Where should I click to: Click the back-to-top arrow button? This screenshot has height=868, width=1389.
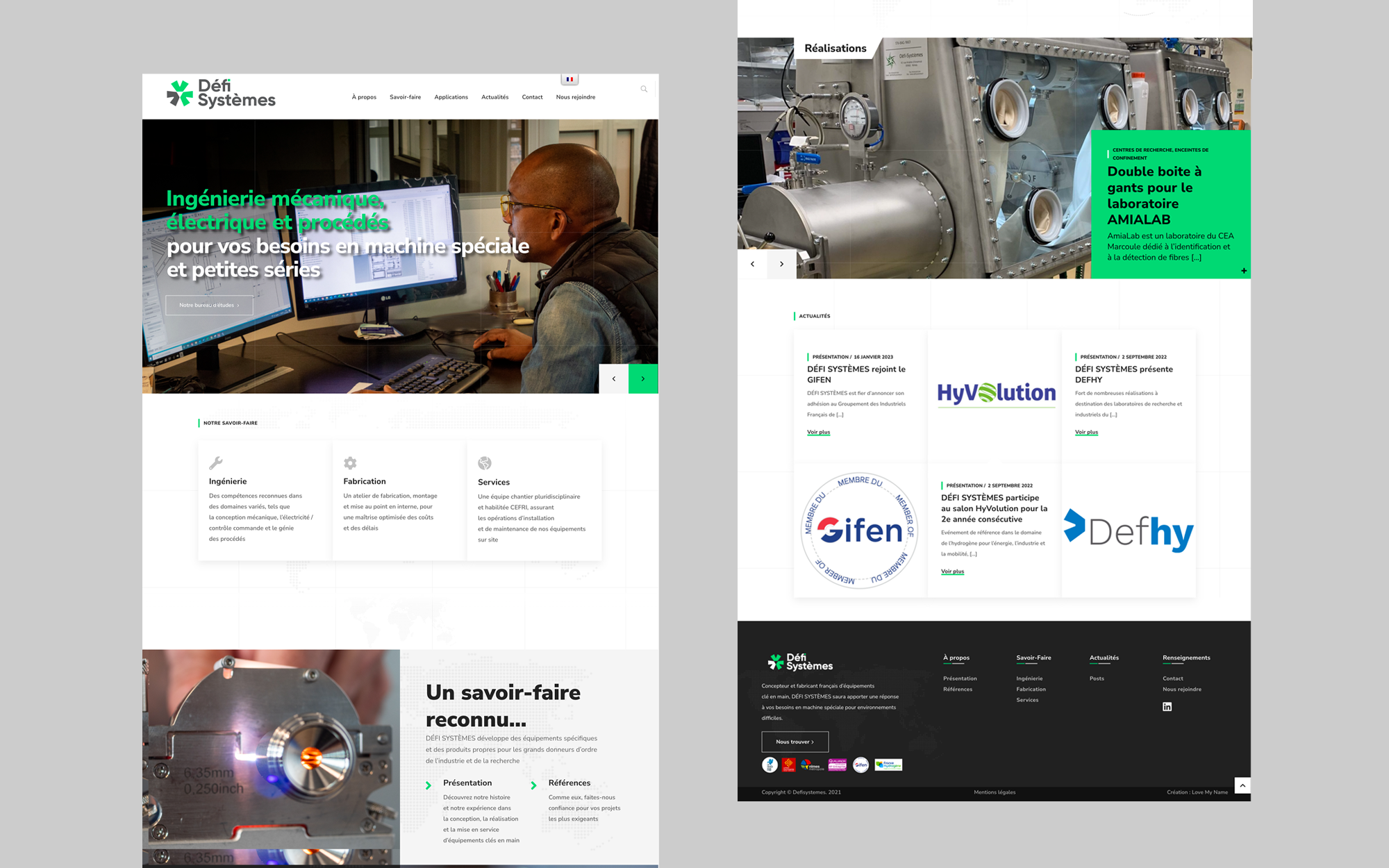(x=1242, y=785)
